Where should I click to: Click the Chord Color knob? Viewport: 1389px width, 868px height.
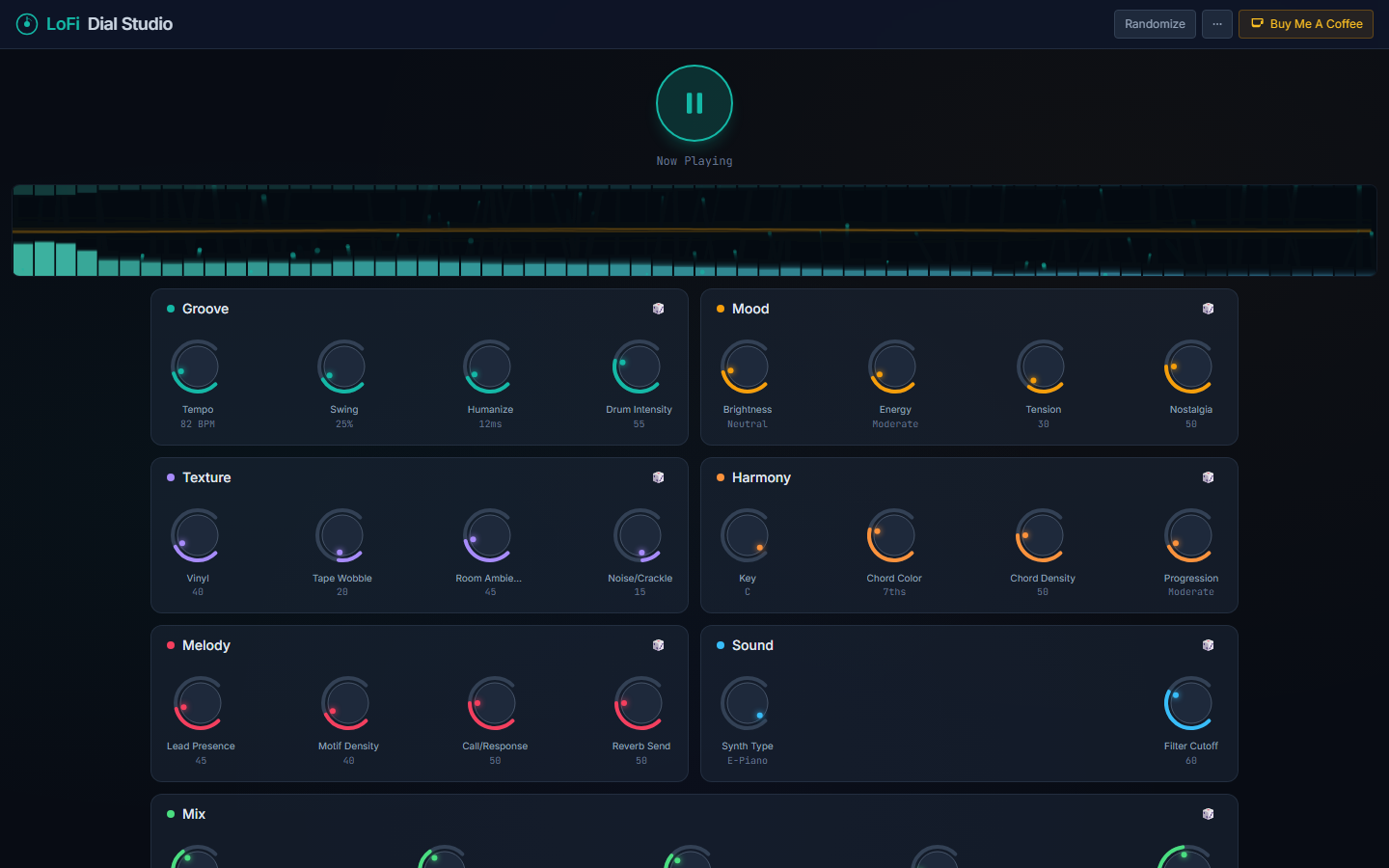(894, 535)
